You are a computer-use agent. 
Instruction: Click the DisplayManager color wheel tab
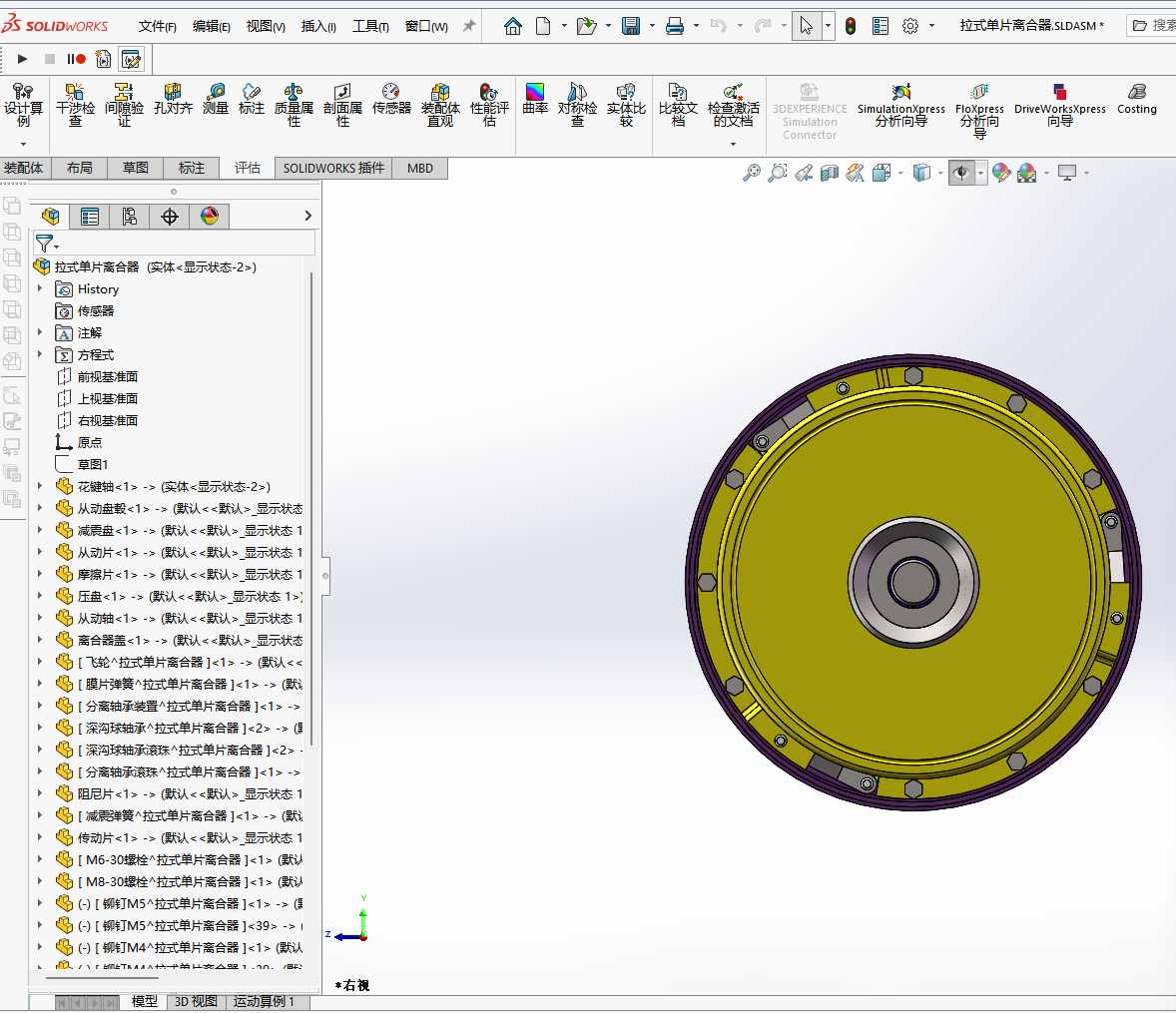(x=210, y=217)
